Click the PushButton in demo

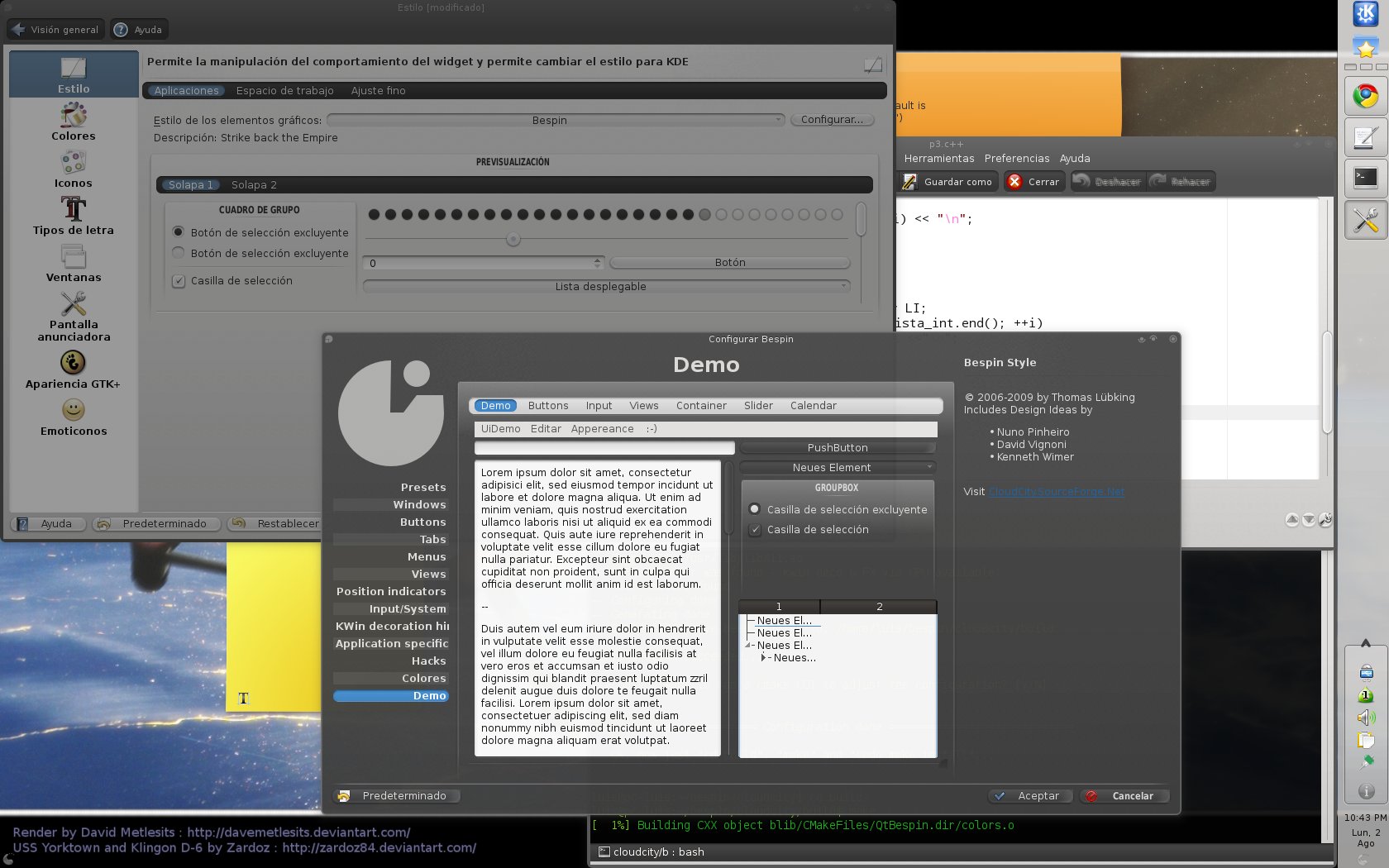838,447
